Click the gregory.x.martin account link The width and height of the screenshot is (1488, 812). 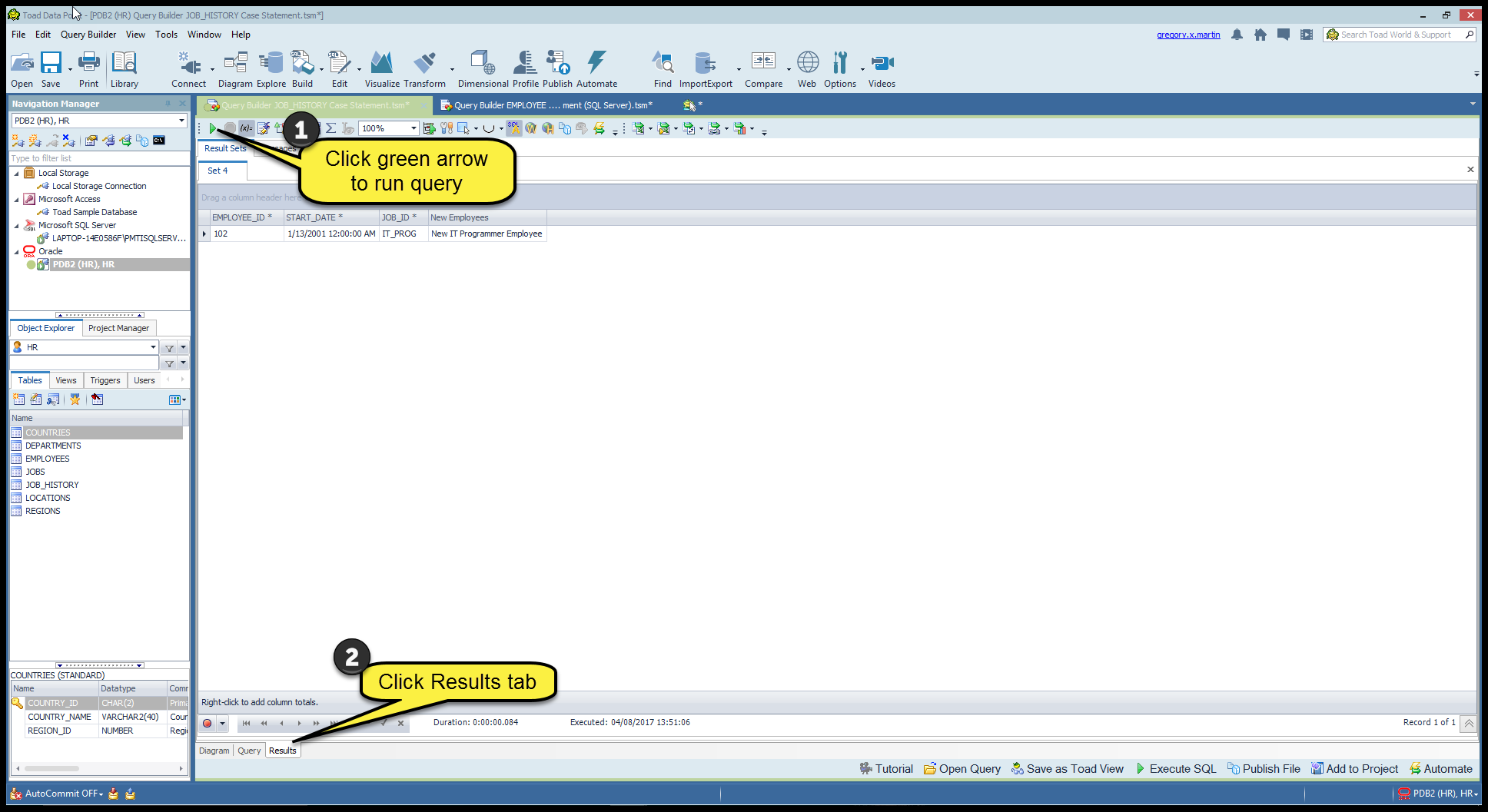1188,35
